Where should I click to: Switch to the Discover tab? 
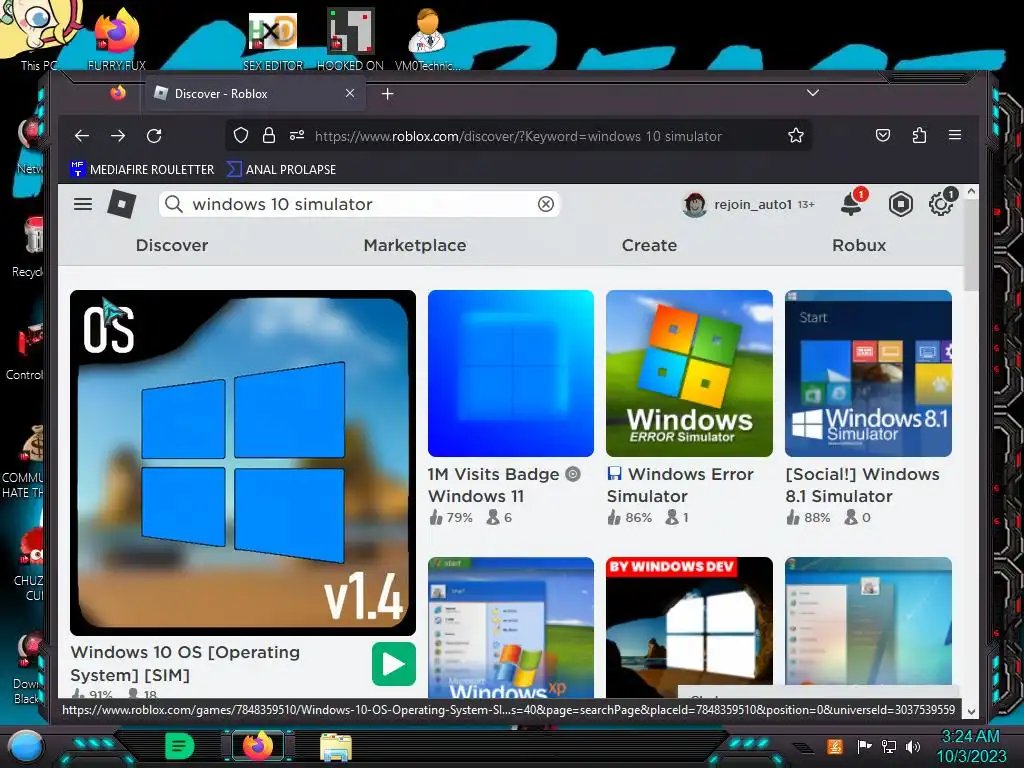pyautogui.click(x=172, y=246)
